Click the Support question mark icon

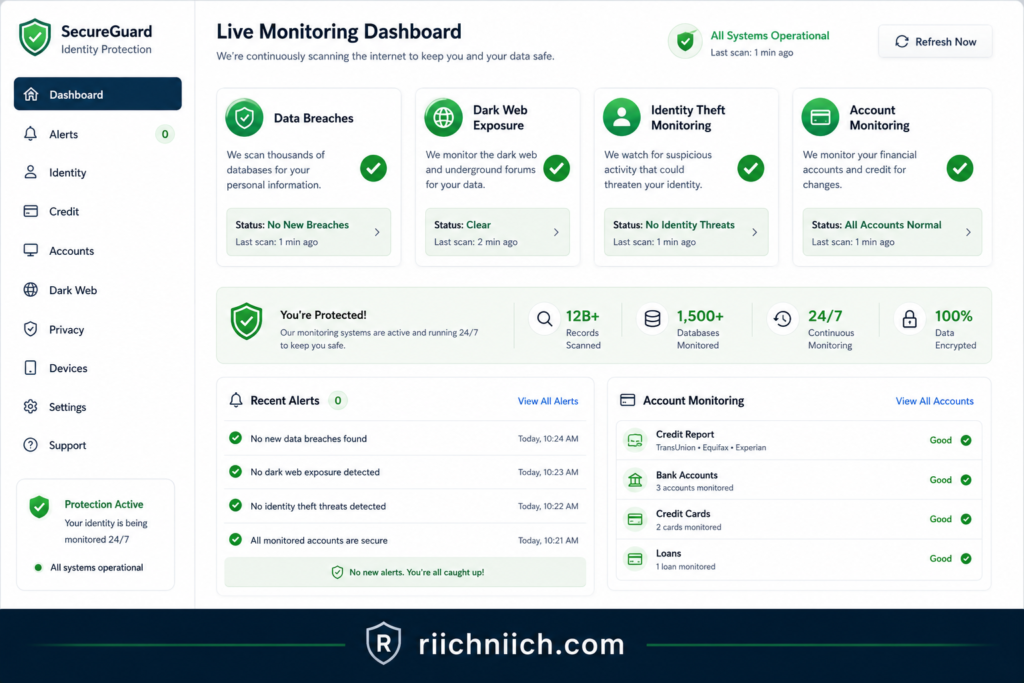(x=30, y=445)
